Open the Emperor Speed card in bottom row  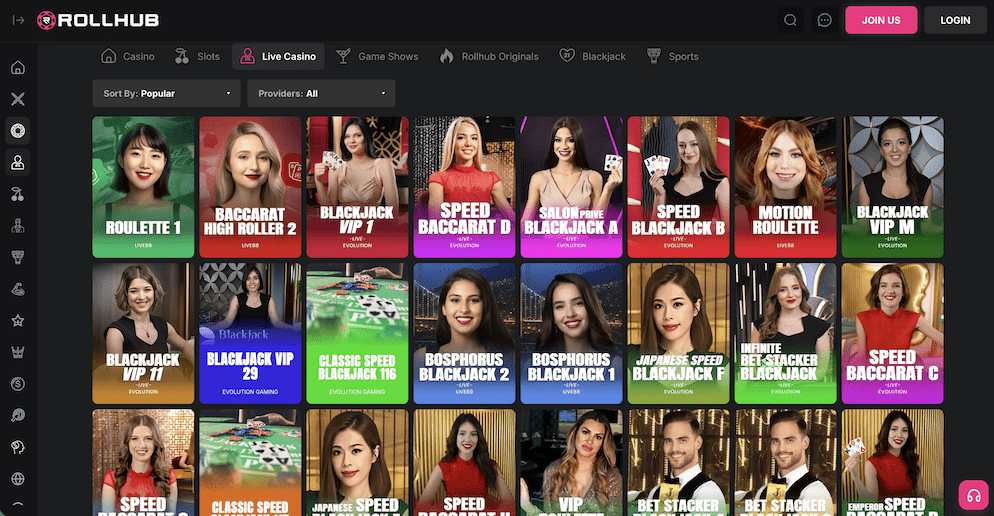pyautogui.click(x=893, y=463)
